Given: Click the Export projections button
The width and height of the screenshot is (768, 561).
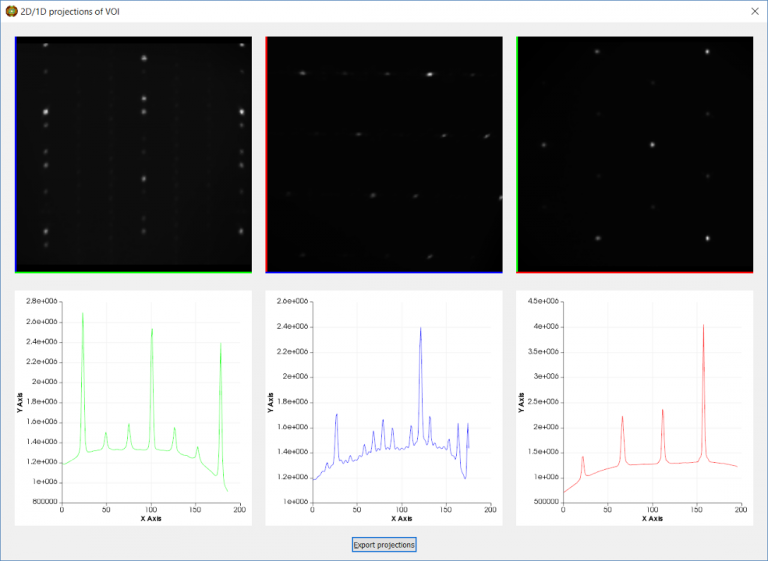Looking at the screenshot, I should (383, 545).
